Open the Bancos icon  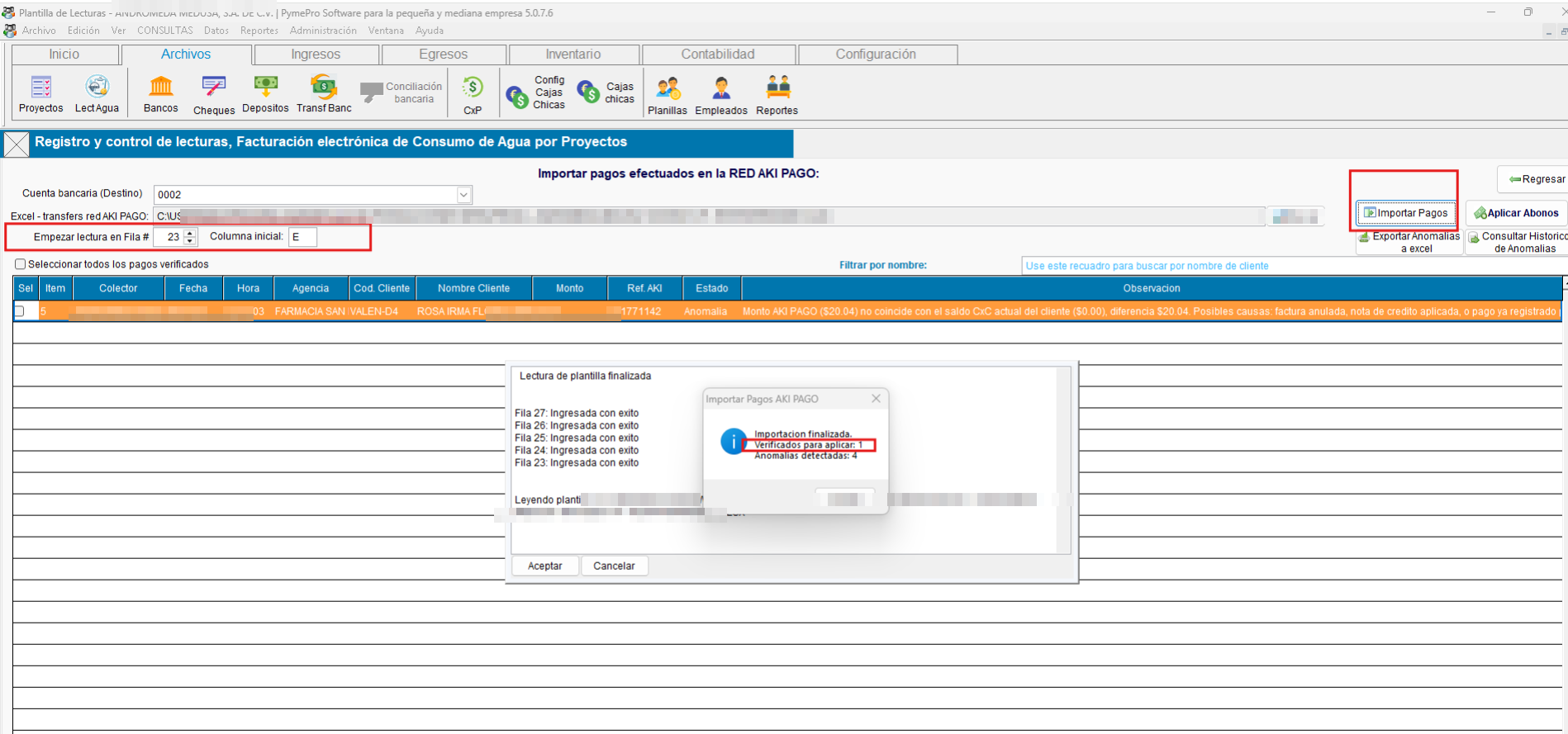[160, 93]
